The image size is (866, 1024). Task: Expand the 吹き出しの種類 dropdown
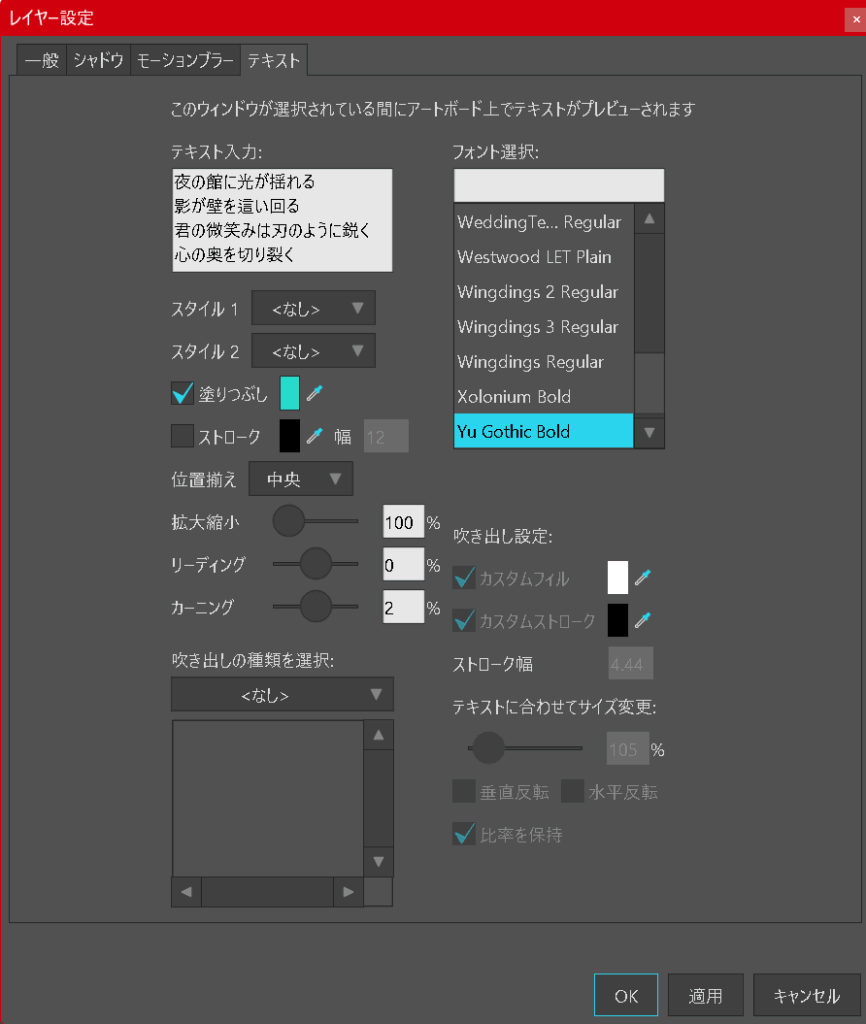point(282,694)
